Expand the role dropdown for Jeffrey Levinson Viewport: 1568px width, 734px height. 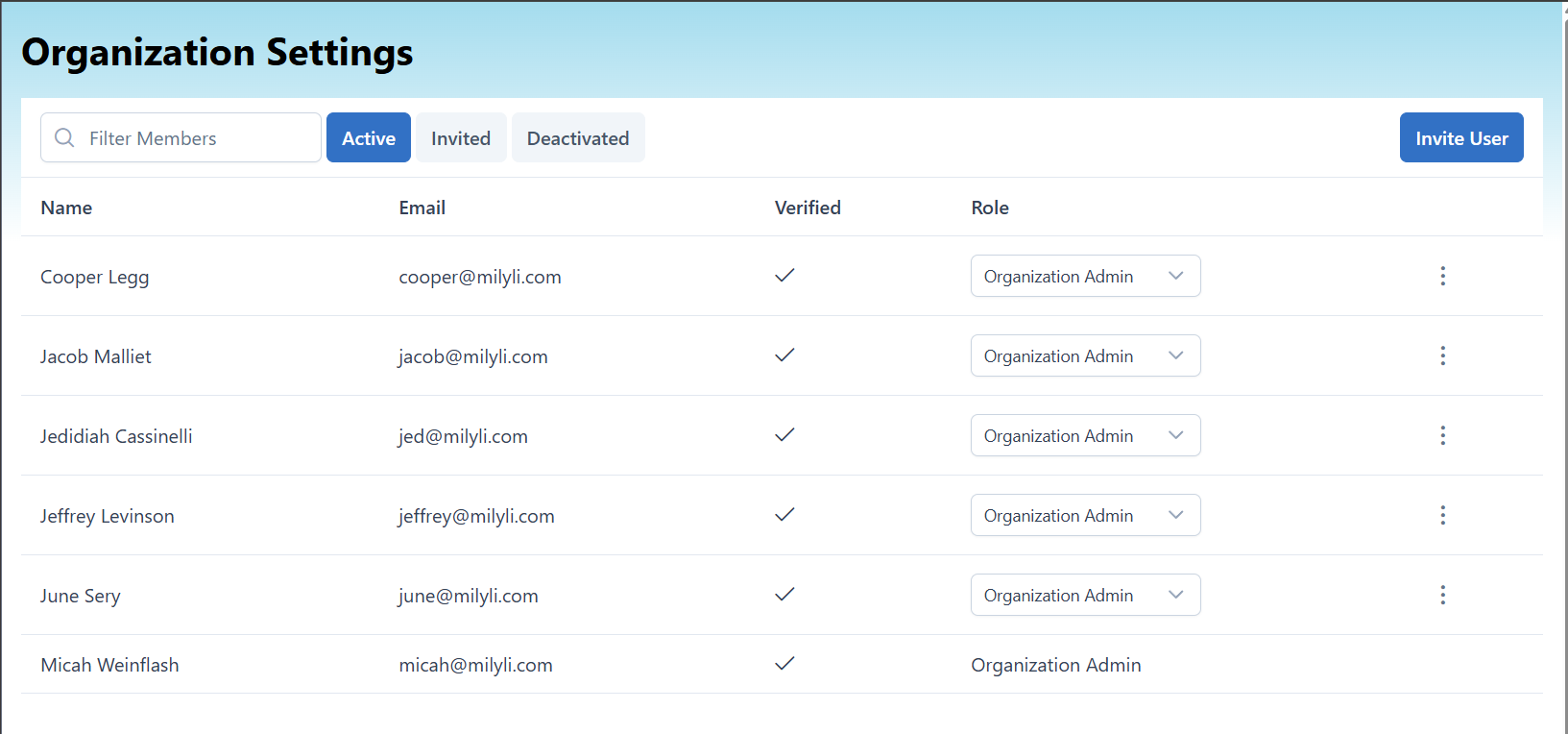pyautogui.click(x=1085, y=515)
